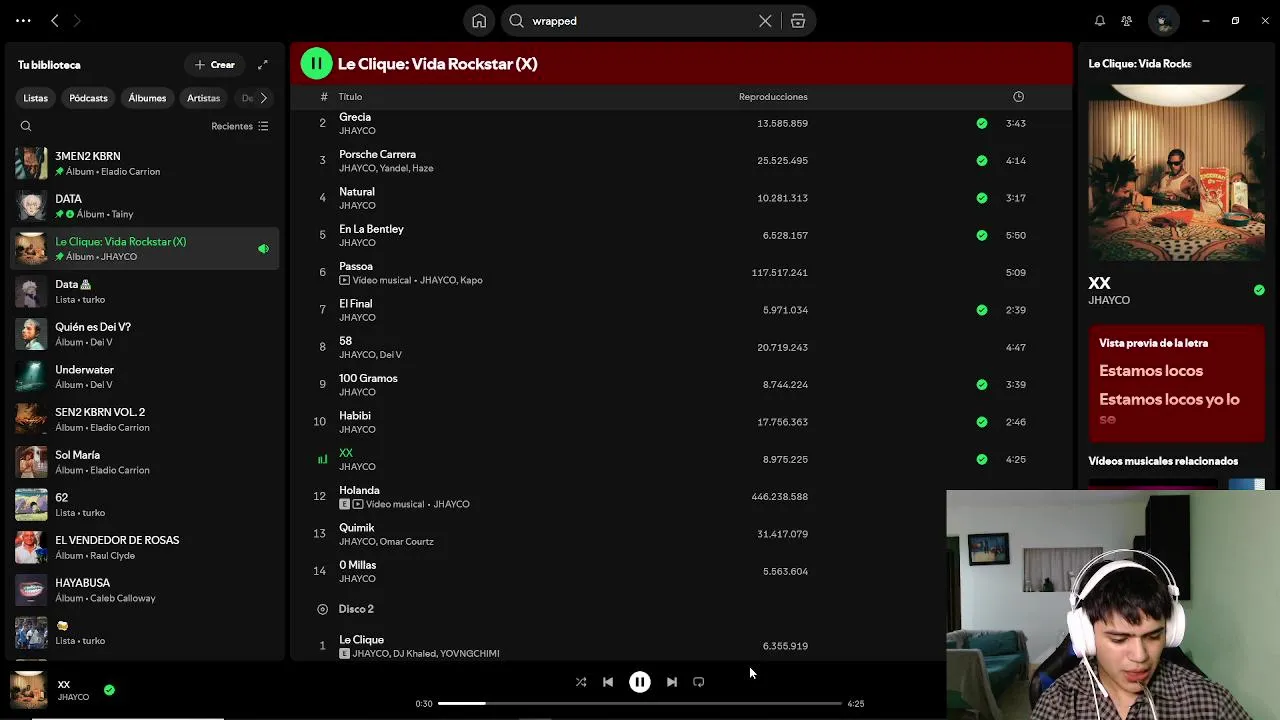This screenshot has width=1280, height=720.
Task: Skip to next track
Action: tap(672, 682)
